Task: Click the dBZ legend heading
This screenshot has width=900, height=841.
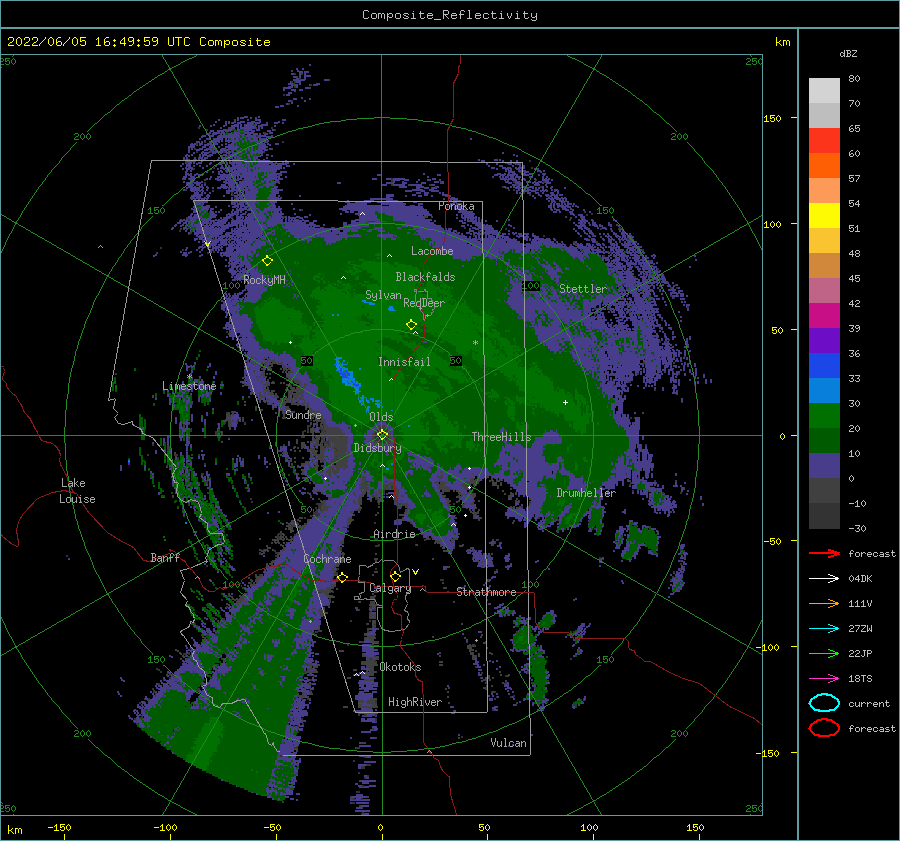Action: point(848,53)
